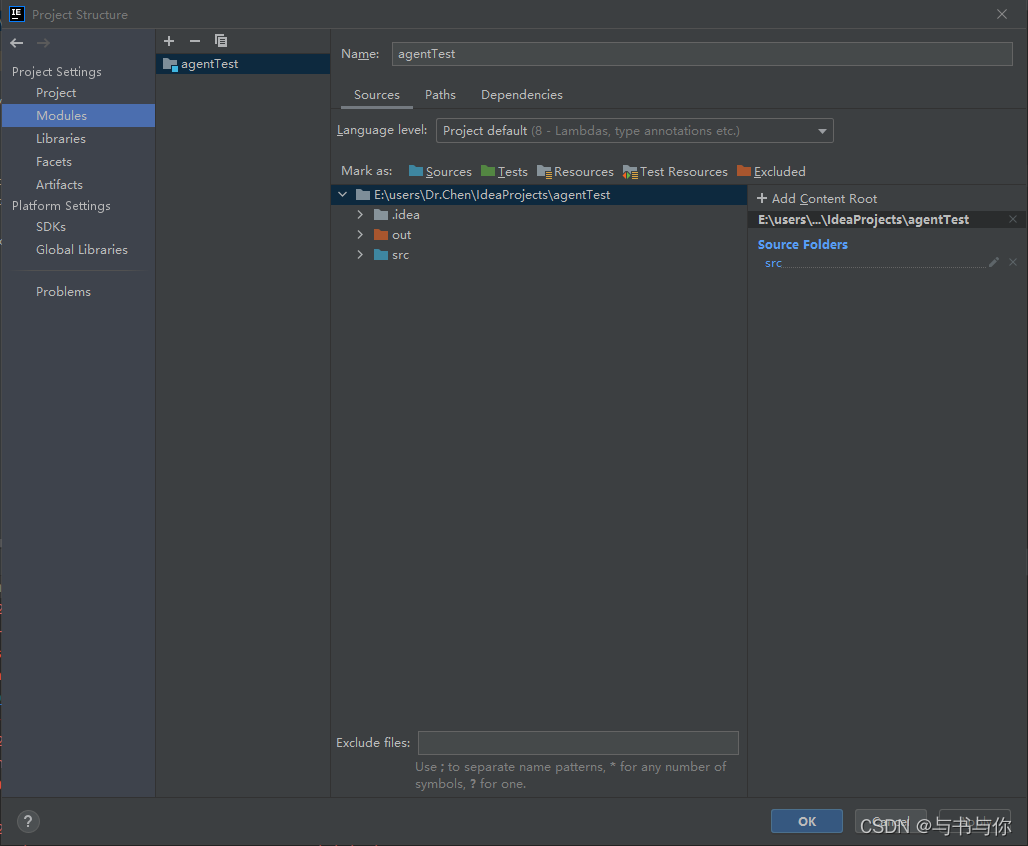Click the Add module plus icon

click(168, 41)
